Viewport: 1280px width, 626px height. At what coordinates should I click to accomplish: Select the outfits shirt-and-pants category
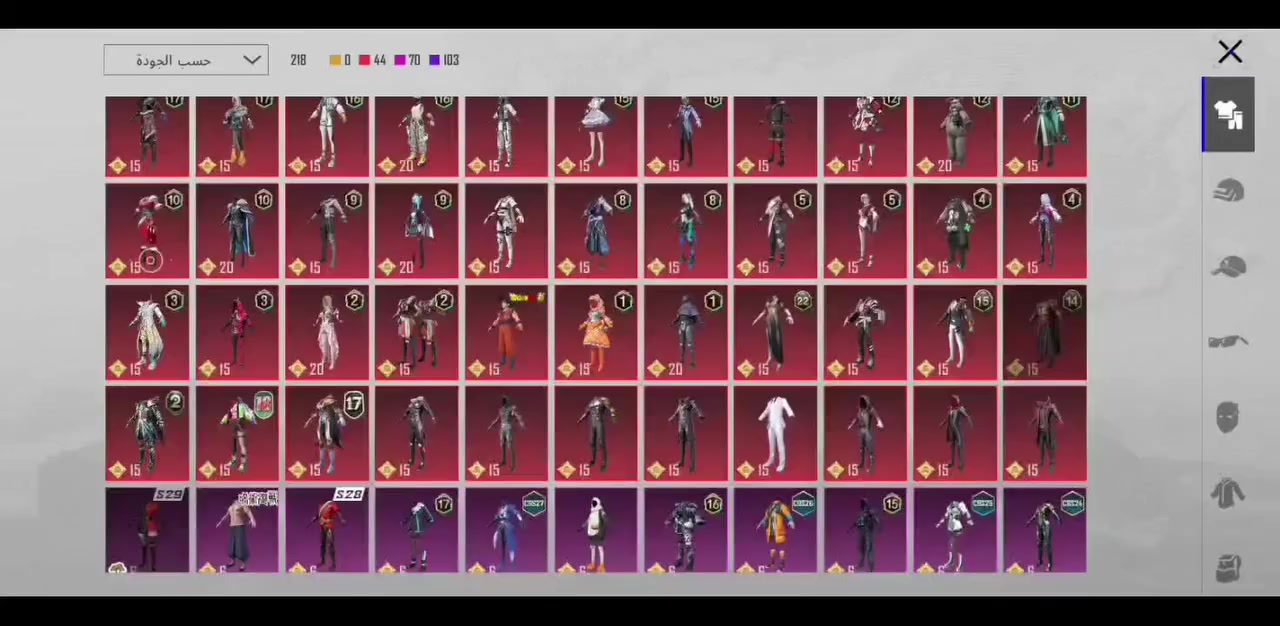(1228, 115)
